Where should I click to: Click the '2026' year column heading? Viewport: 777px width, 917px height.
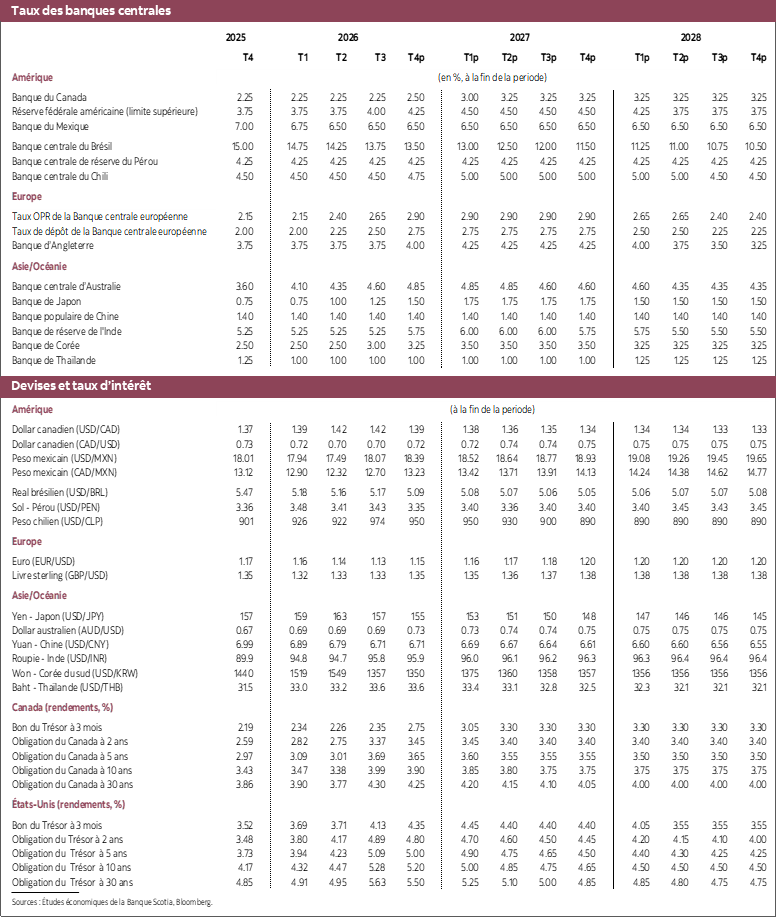click(x=348, y=37)
